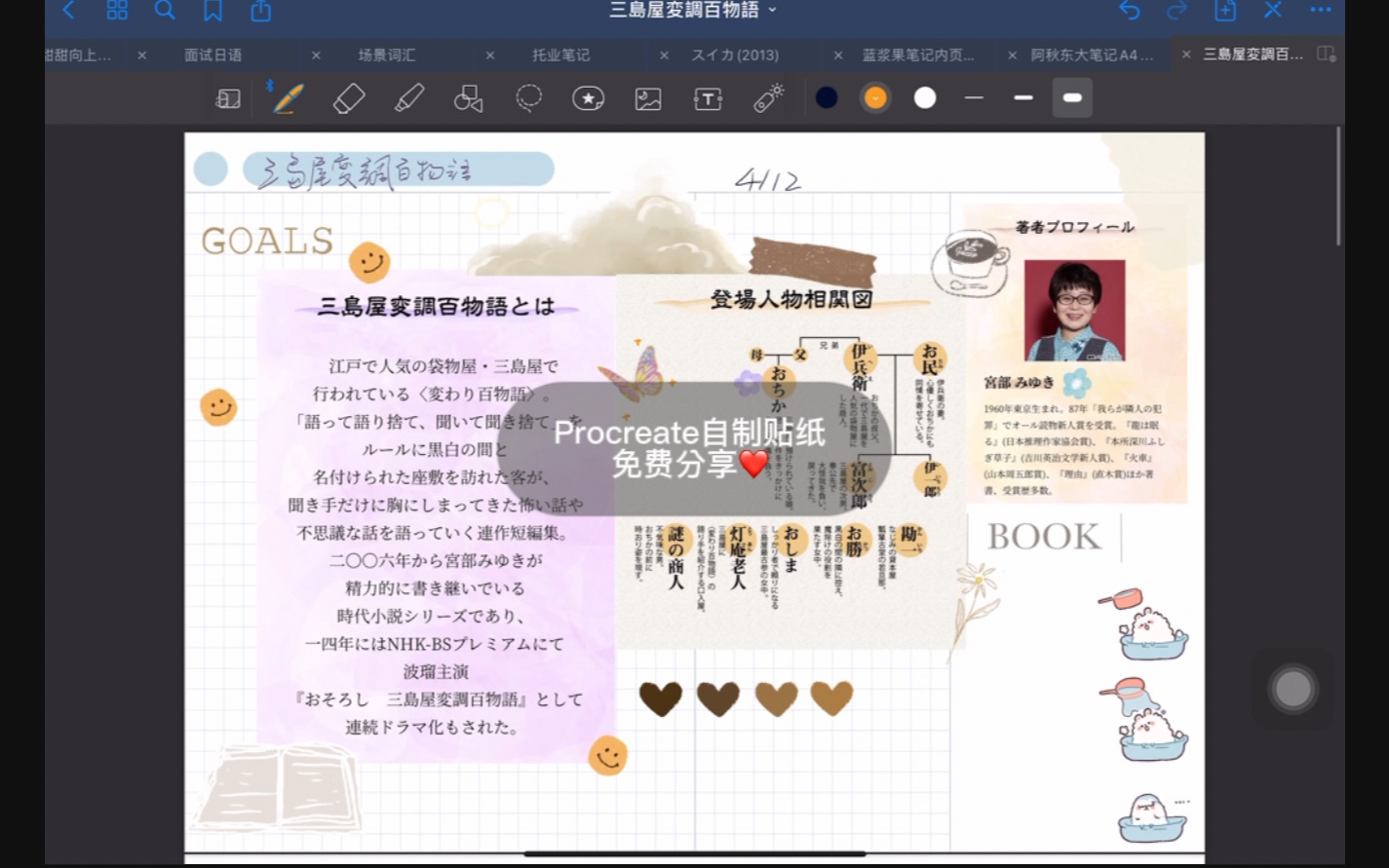Tap the handwritten title in blue label
Image resolution: width=1389 pixels, height=868 pixels.
(x=367, y=172)
